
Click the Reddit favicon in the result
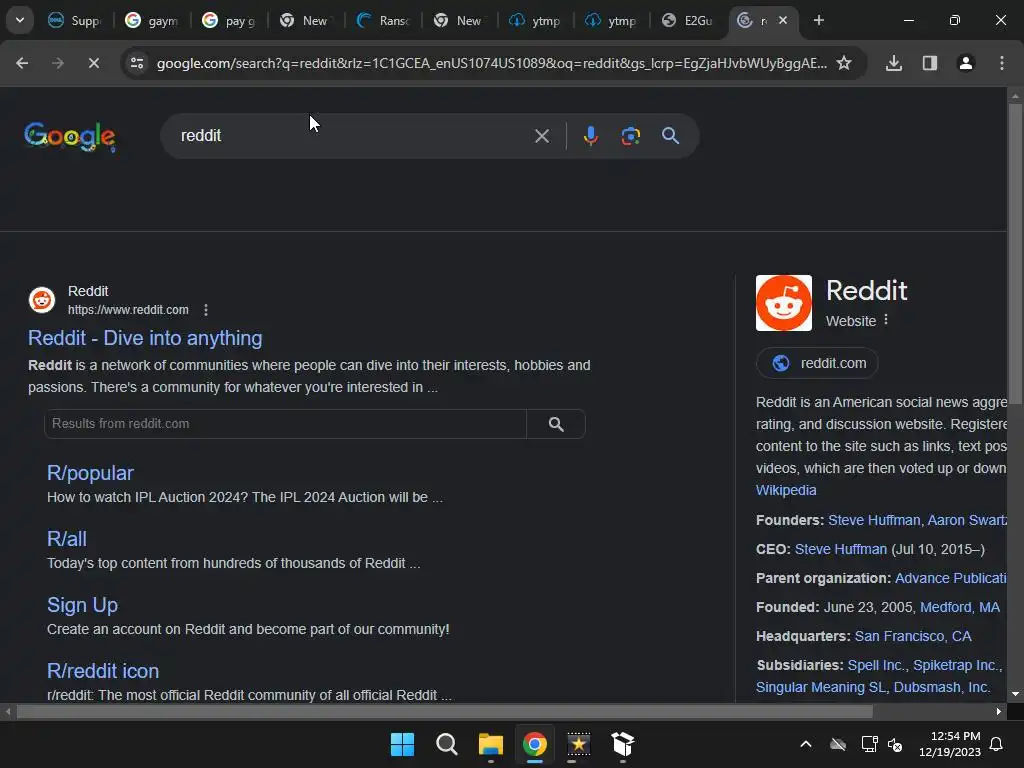(42, 300)
